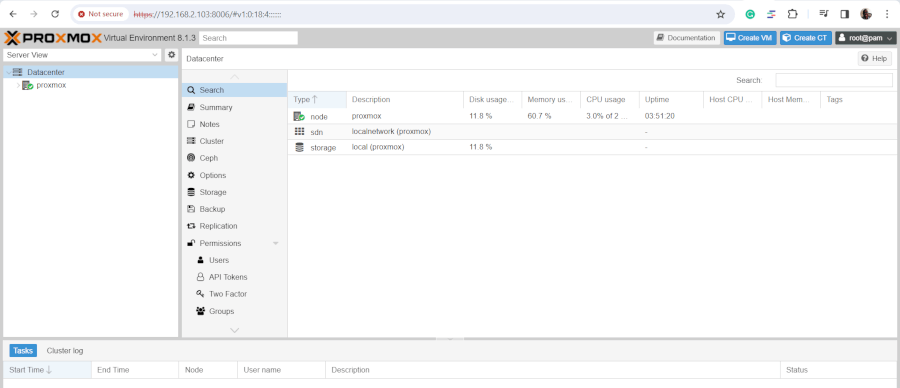The image size is (900, 388).
Task: Collapse the Permissions submenu arrow
Action: [276, 243]
